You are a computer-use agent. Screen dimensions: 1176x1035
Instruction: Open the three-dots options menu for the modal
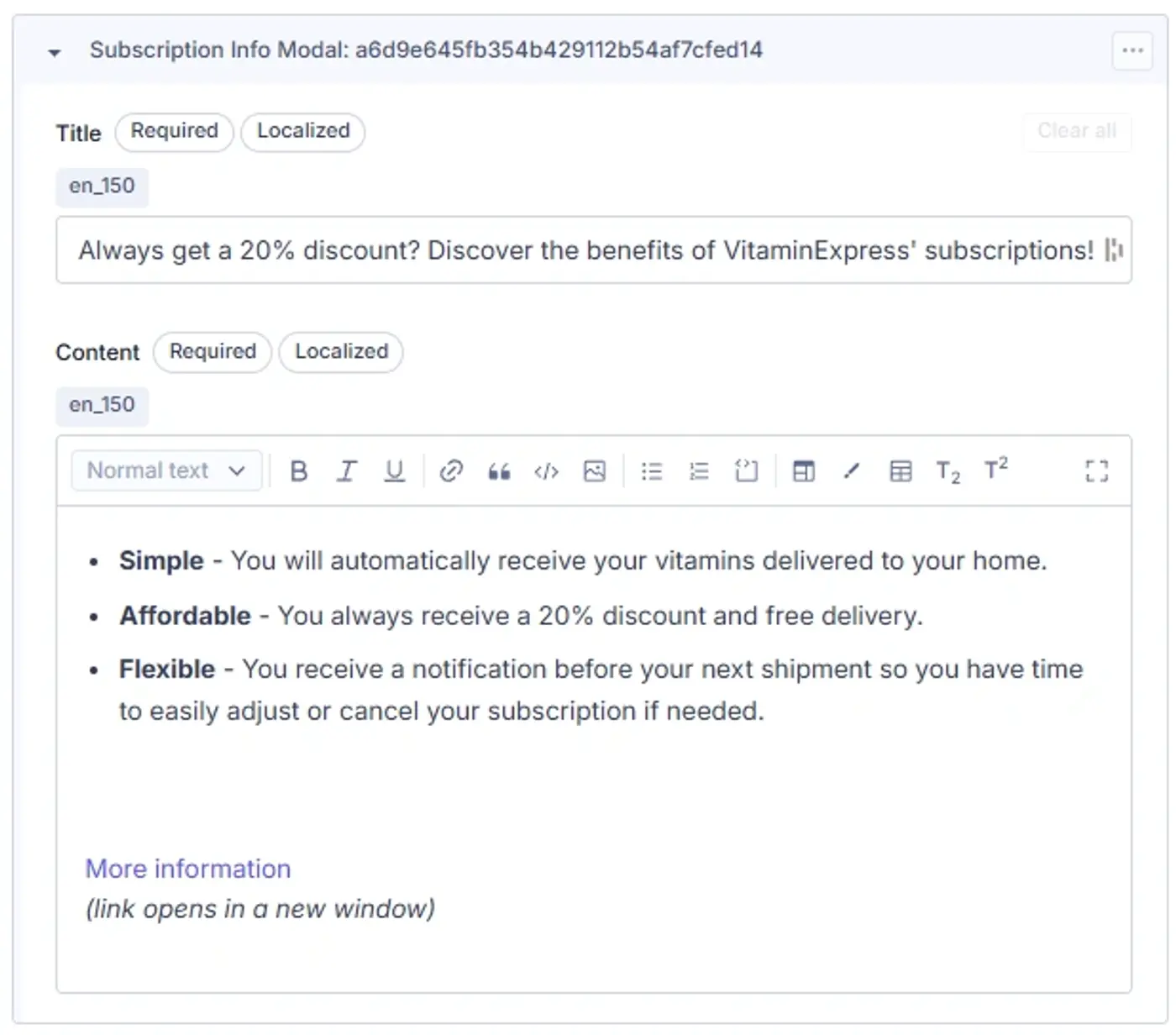[1132, 50]
